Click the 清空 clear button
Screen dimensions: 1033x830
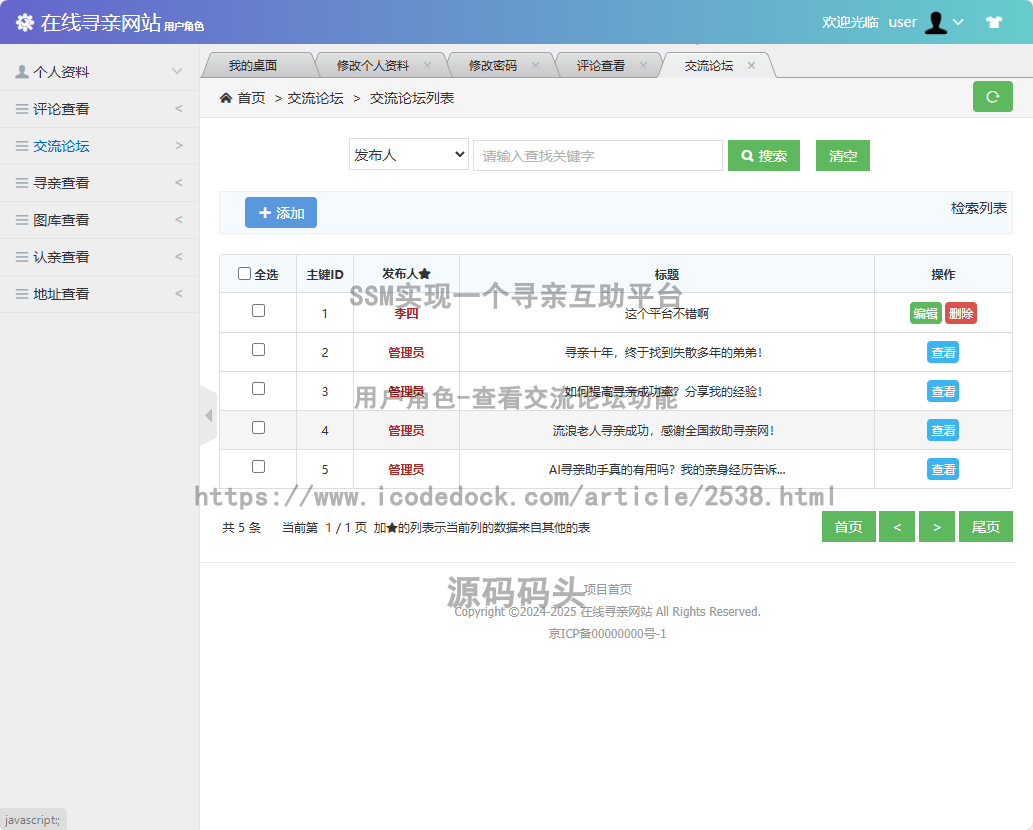843,155
